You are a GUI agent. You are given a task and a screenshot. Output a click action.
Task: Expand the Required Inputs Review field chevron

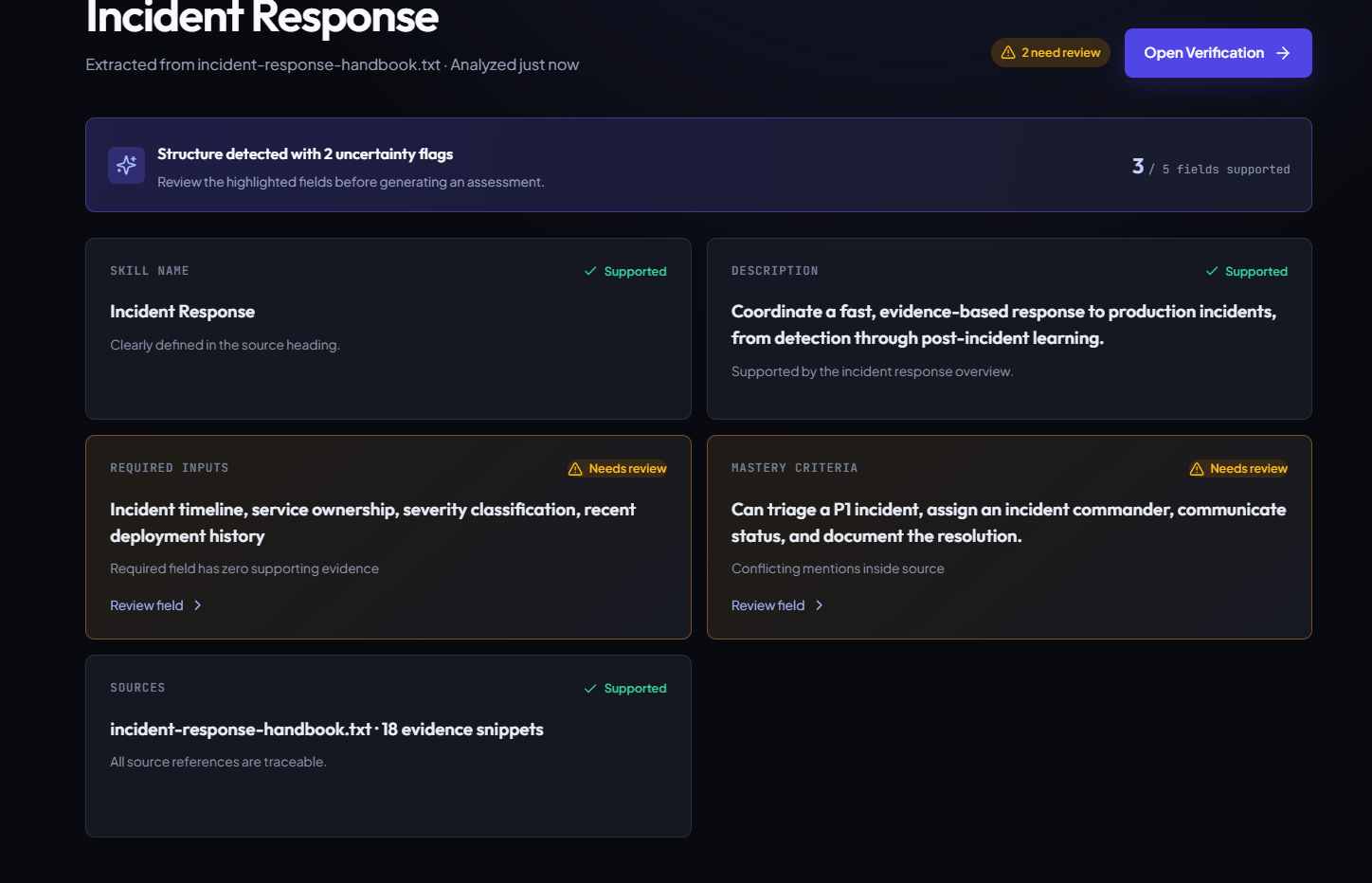[197, 605]
